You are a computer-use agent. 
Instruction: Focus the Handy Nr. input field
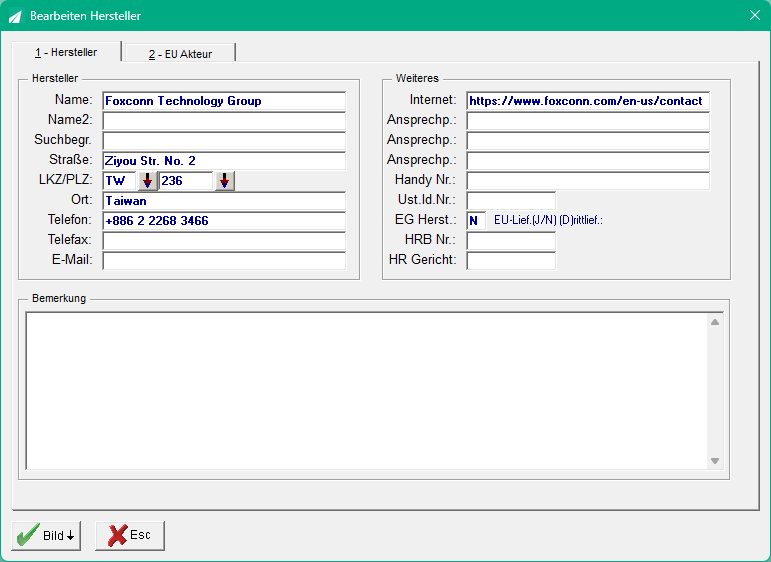[588, 181]
